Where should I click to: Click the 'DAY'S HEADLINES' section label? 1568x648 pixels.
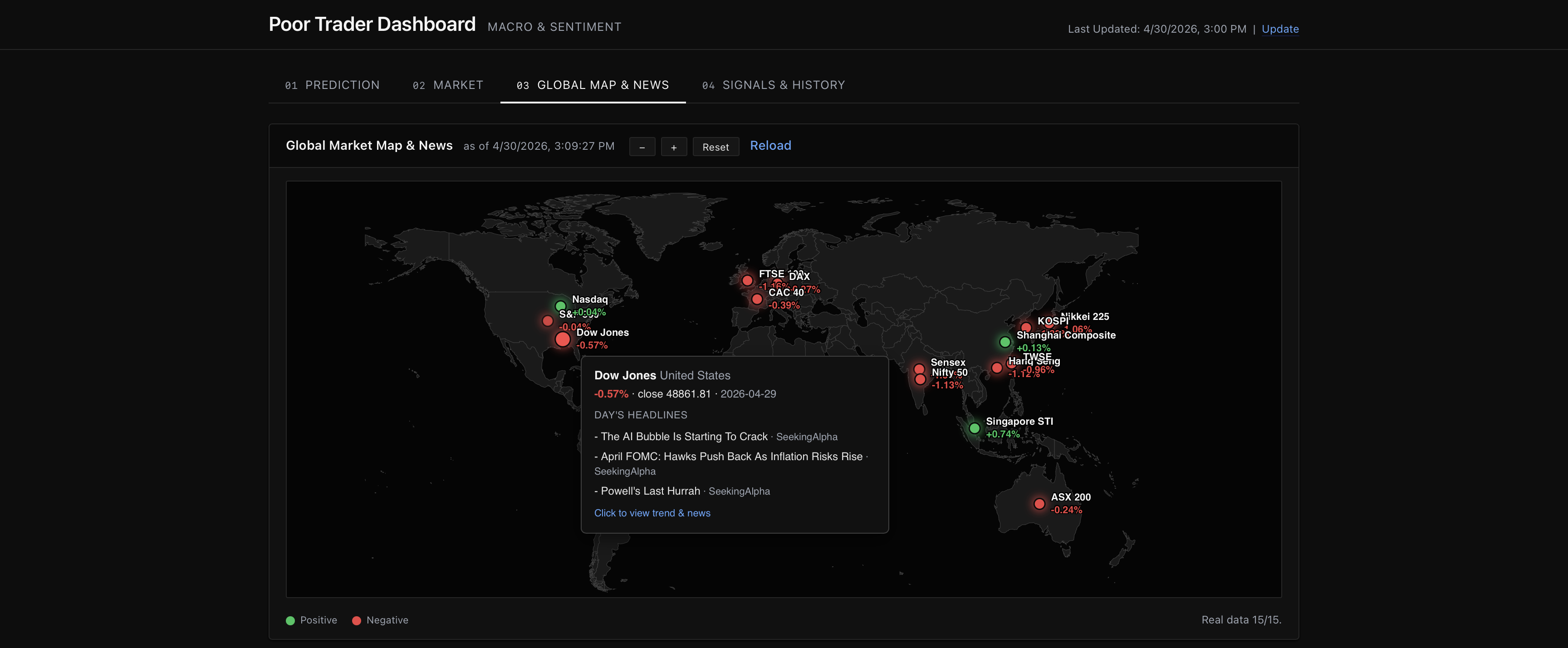tap(641, 415)
